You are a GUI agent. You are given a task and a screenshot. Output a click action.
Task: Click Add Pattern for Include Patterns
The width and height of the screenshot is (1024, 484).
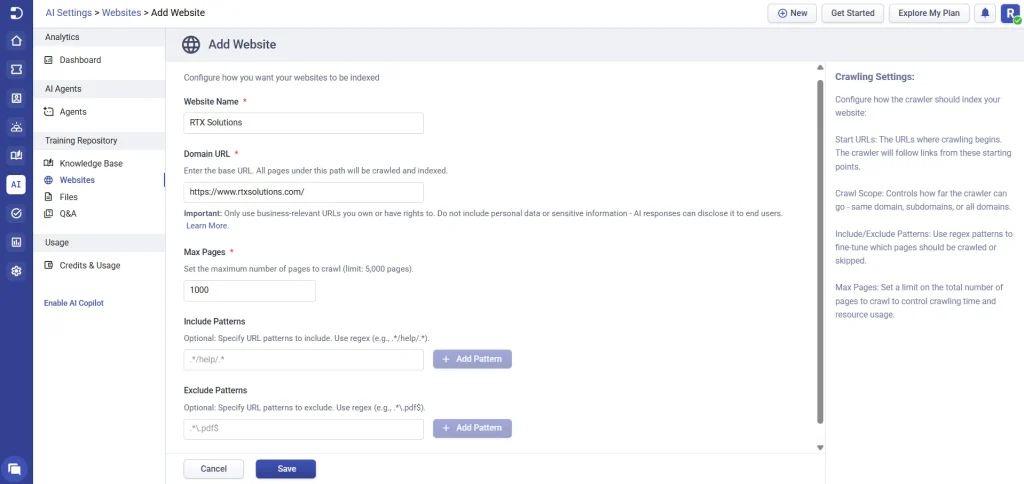click(x=472, y=359)
